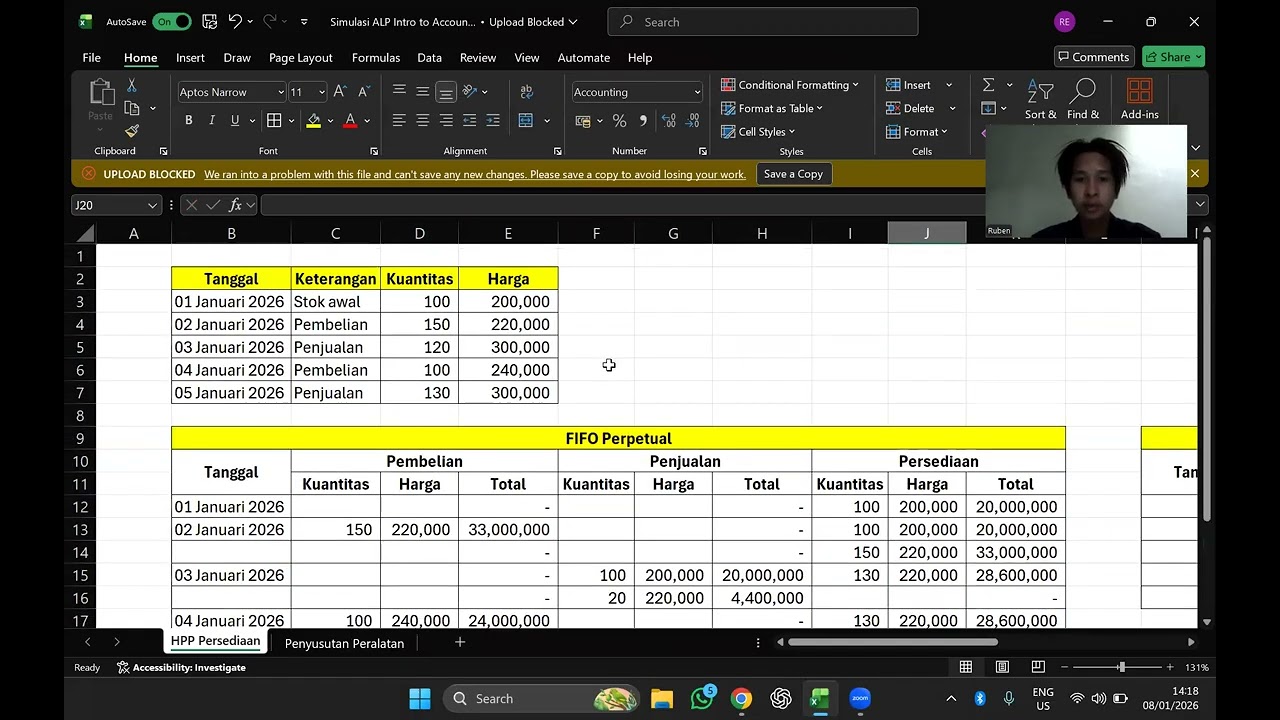Switch to the Formulas ribbon tab

point(376,57)
